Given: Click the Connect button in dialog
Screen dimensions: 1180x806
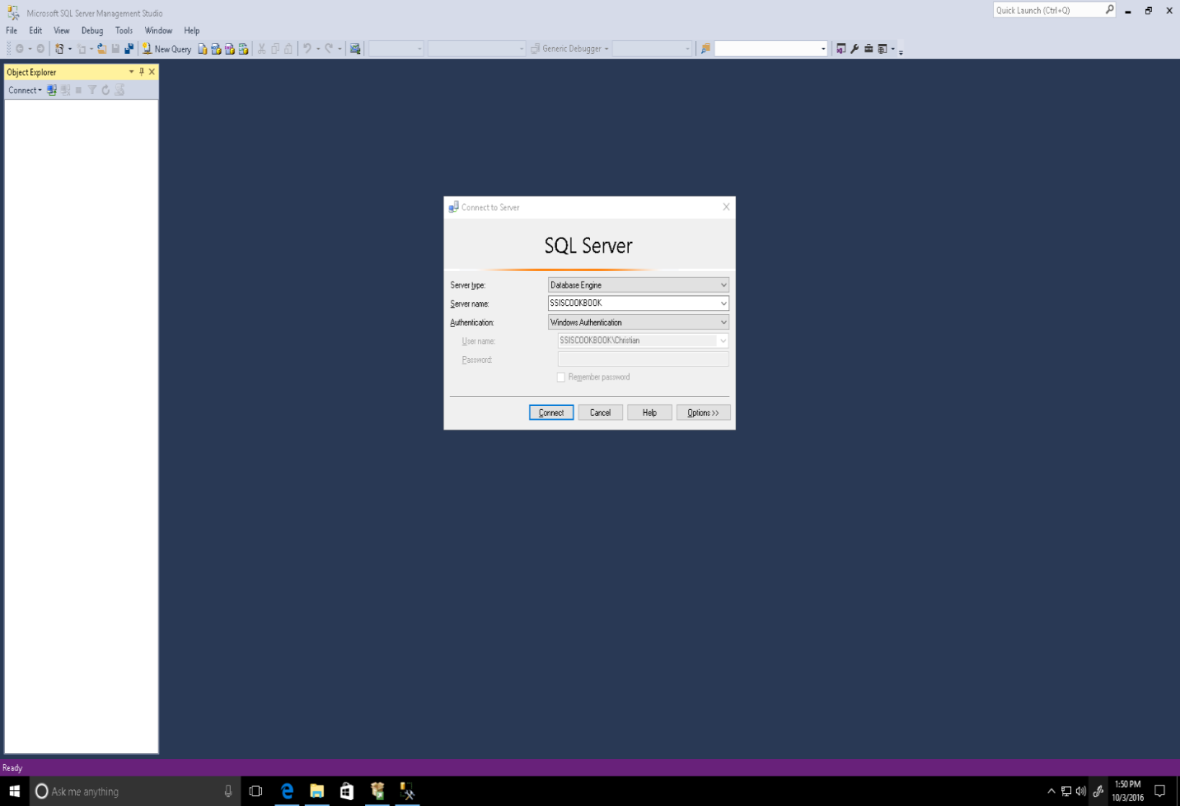Looking at the screenshot, I should 551,412.
